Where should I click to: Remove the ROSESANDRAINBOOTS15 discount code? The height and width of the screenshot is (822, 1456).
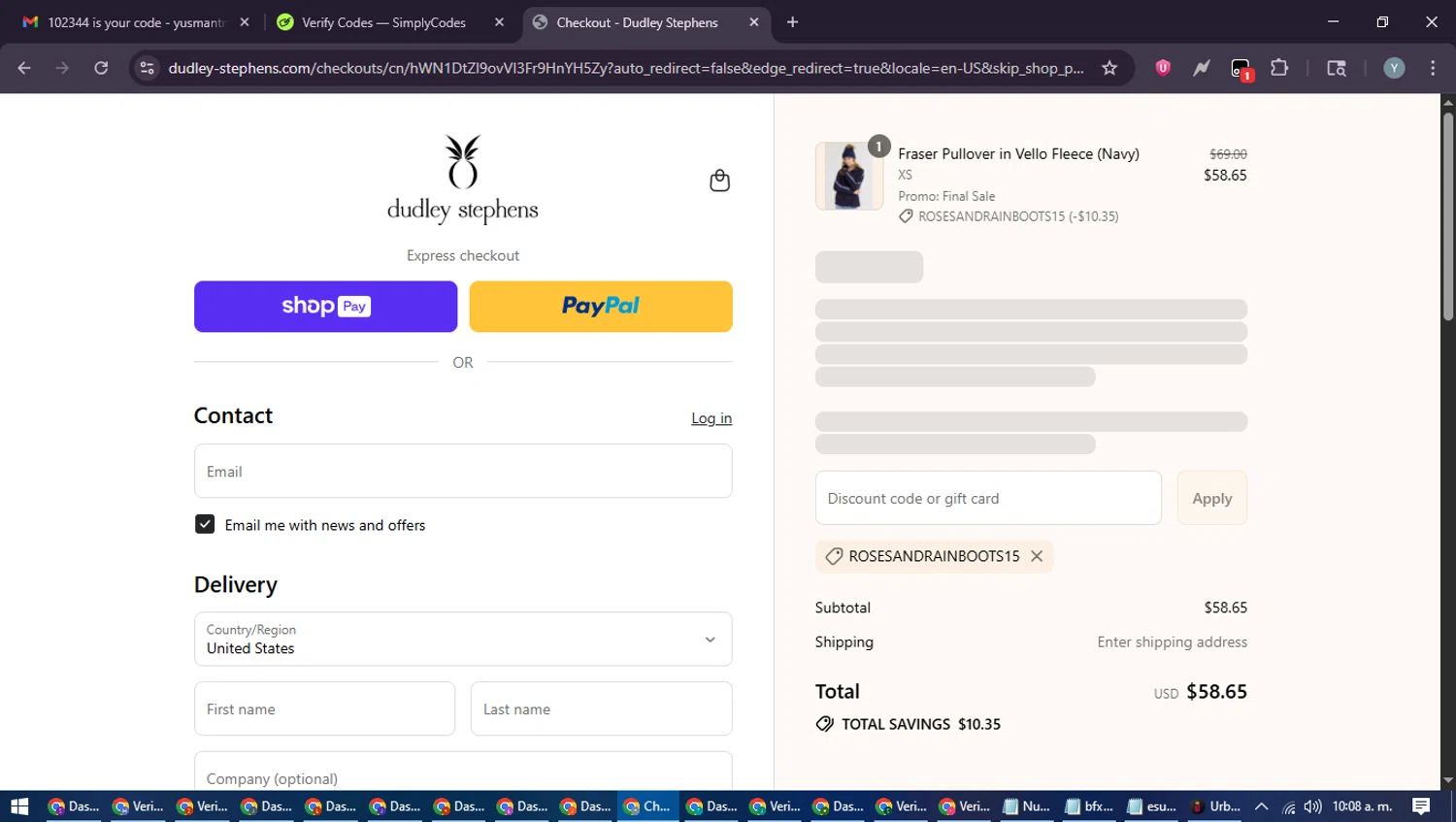[1037, 556]
